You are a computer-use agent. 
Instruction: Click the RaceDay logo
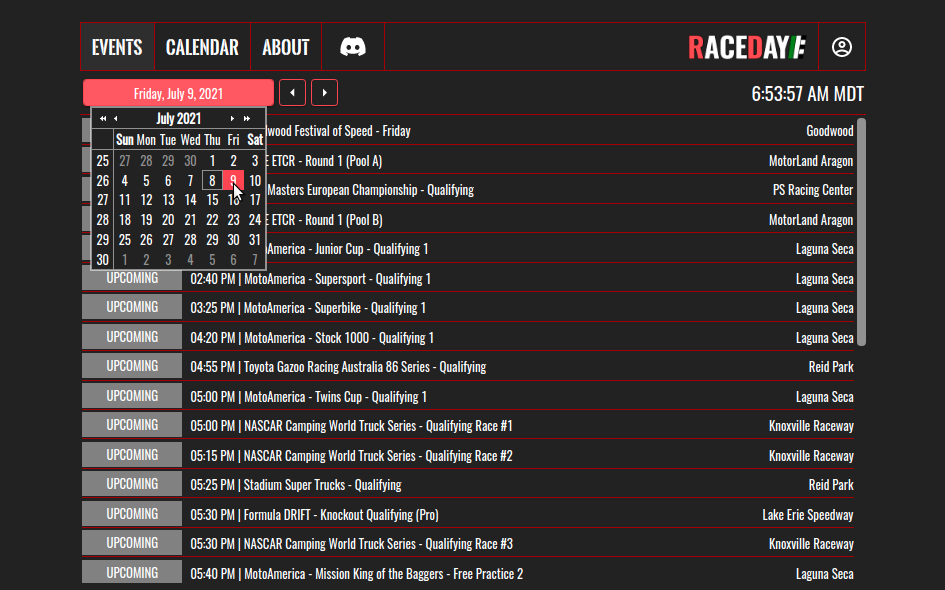coord(747,47)
